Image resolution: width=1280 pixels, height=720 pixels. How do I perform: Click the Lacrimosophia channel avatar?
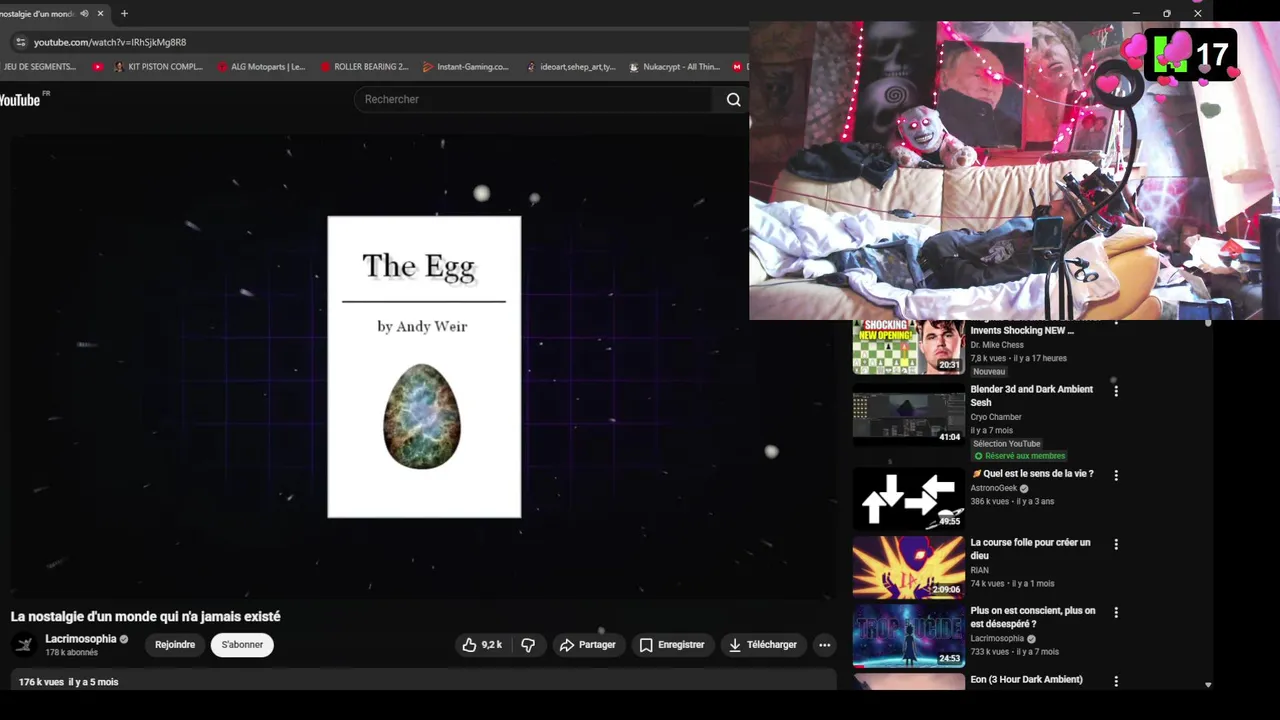[x=25, y=645]
